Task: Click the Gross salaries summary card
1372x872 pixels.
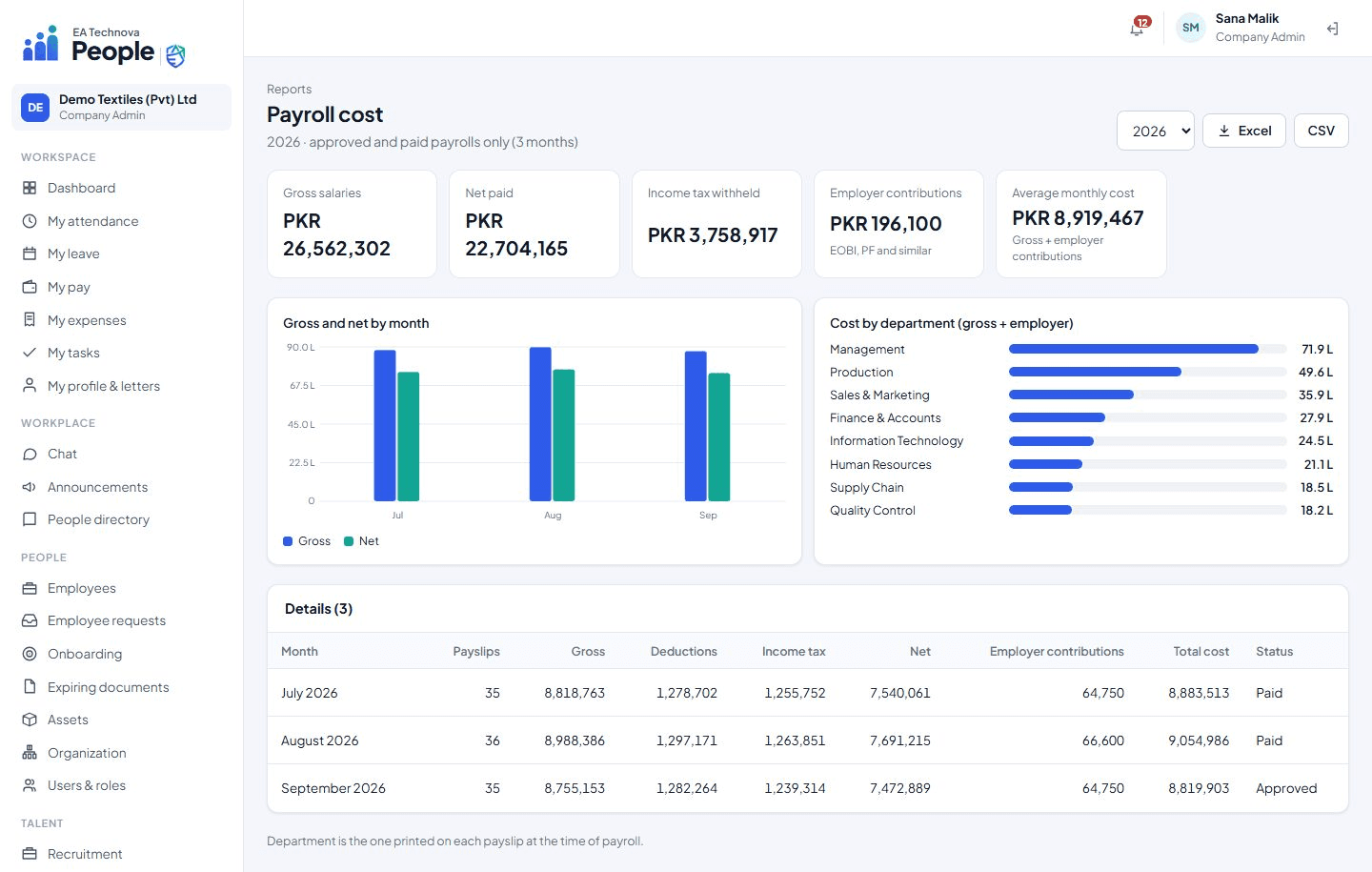Action: (352, 224)
